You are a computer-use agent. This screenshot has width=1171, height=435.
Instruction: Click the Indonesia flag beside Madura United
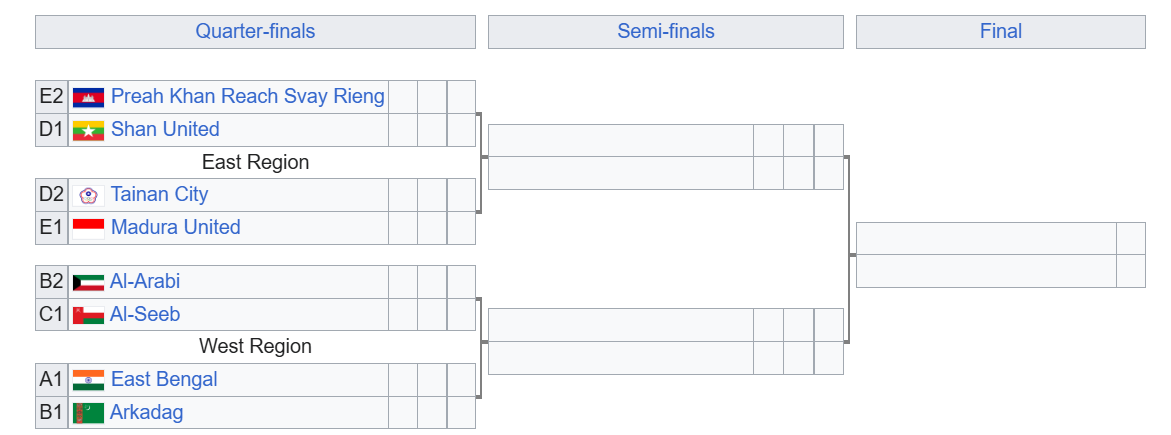tap(88, 228)
